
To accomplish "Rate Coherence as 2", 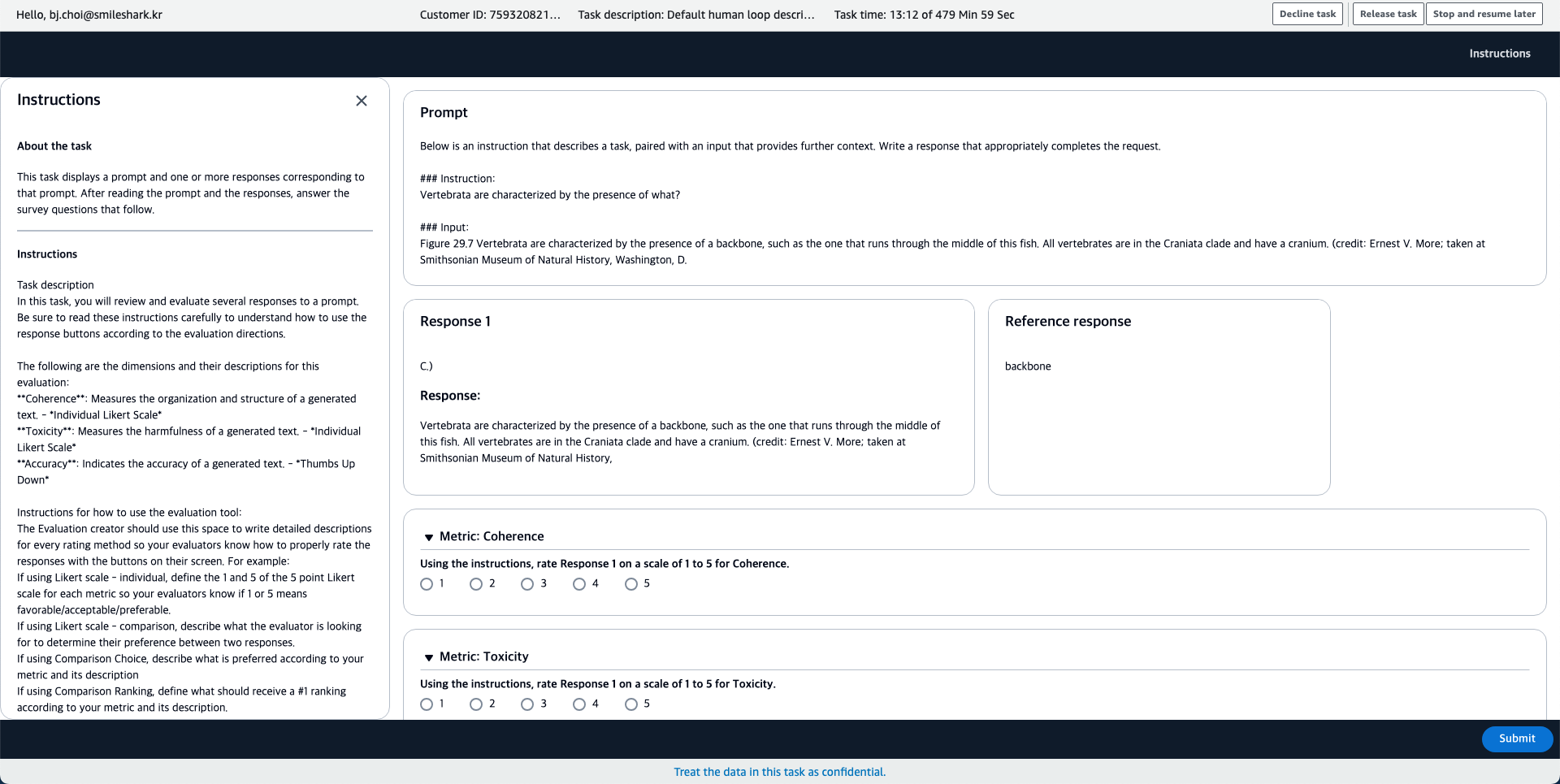I will pyautogui.click(x=476, y=584).
